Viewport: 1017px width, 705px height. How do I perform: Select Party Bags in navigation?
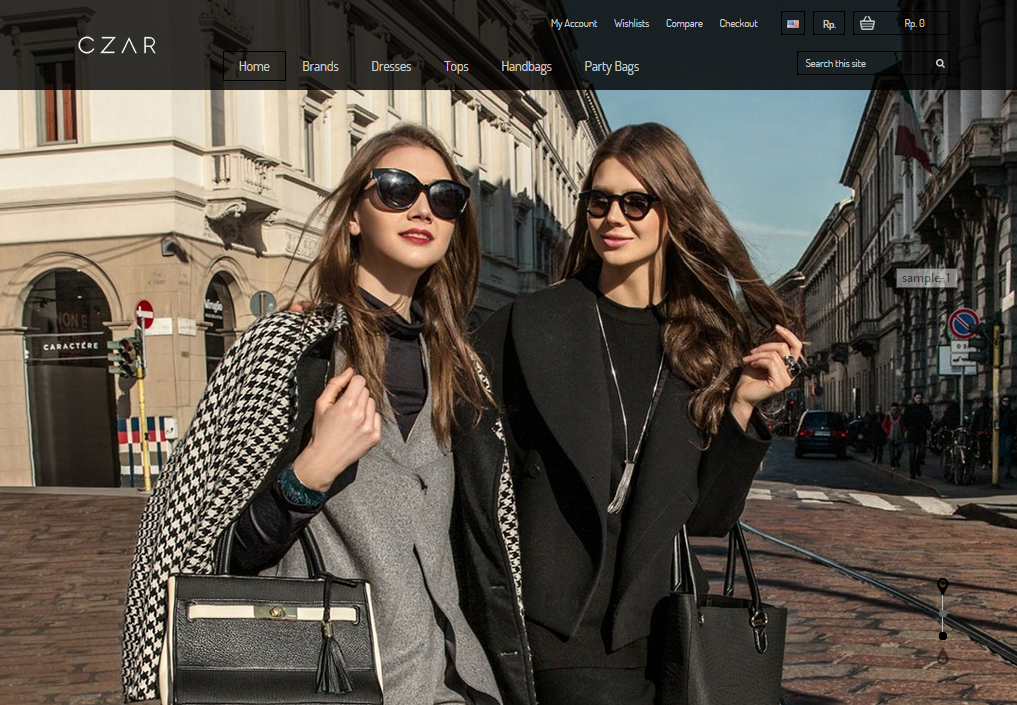pyautogui.click(x=611, y=67)
